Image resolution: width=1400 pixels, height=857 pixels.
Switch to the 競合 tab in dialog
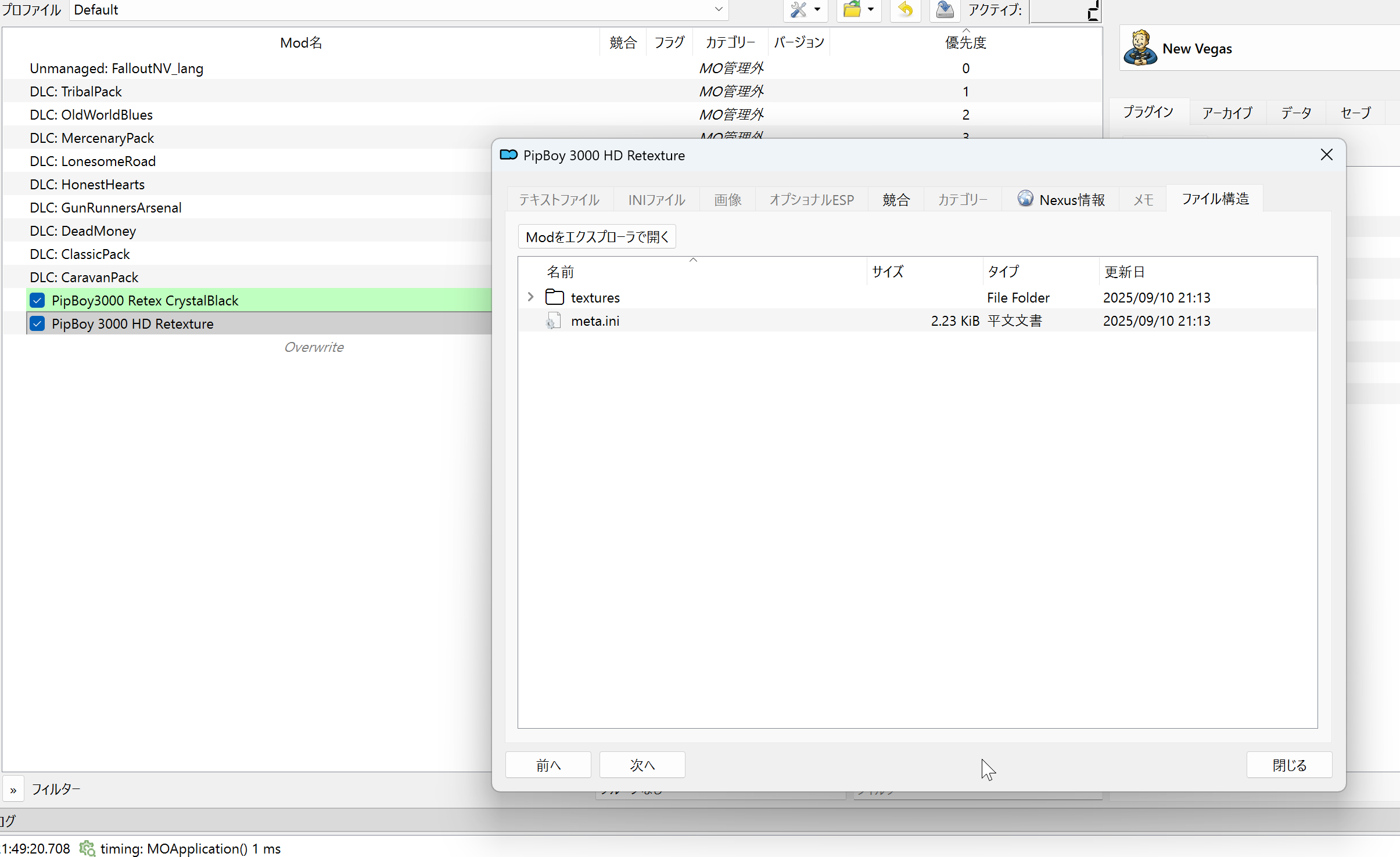coord(896,200)
